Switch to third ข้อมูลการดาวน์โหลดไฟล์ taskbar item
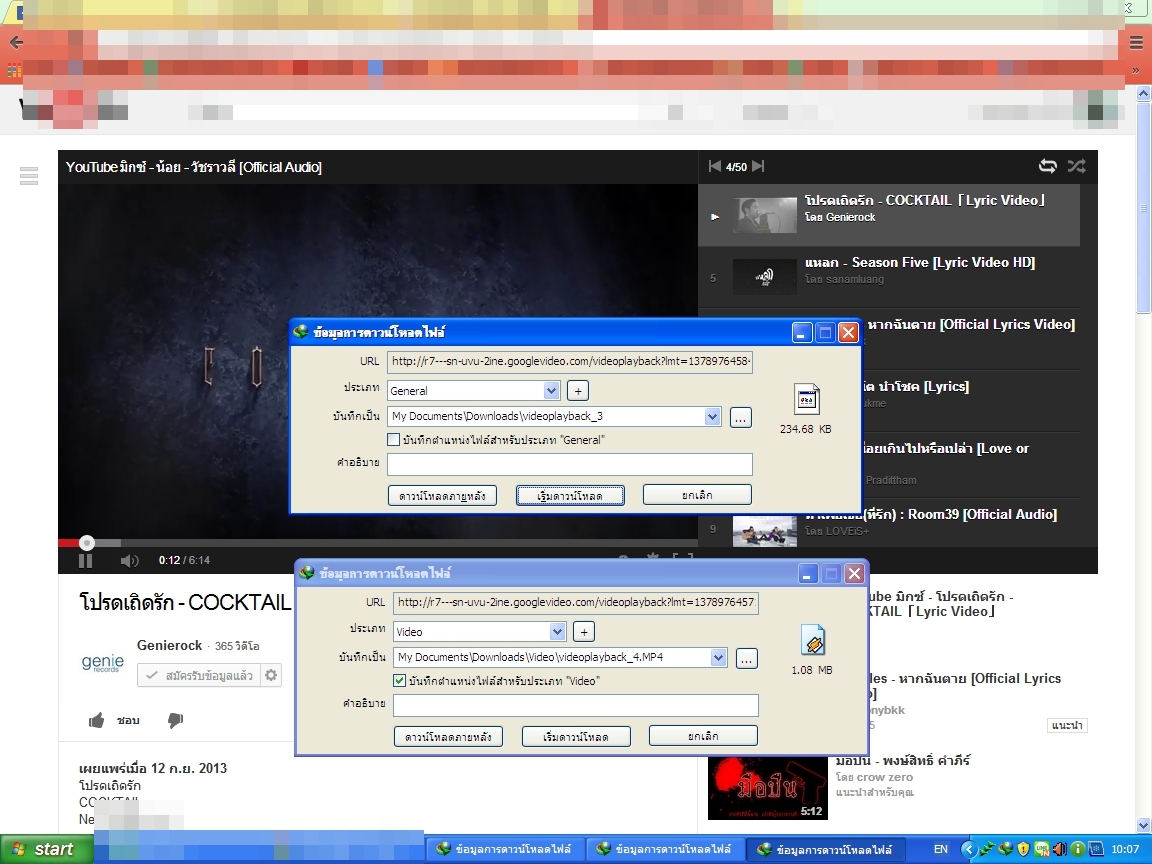The image size is (1152, 864). [x=826, y=849]
